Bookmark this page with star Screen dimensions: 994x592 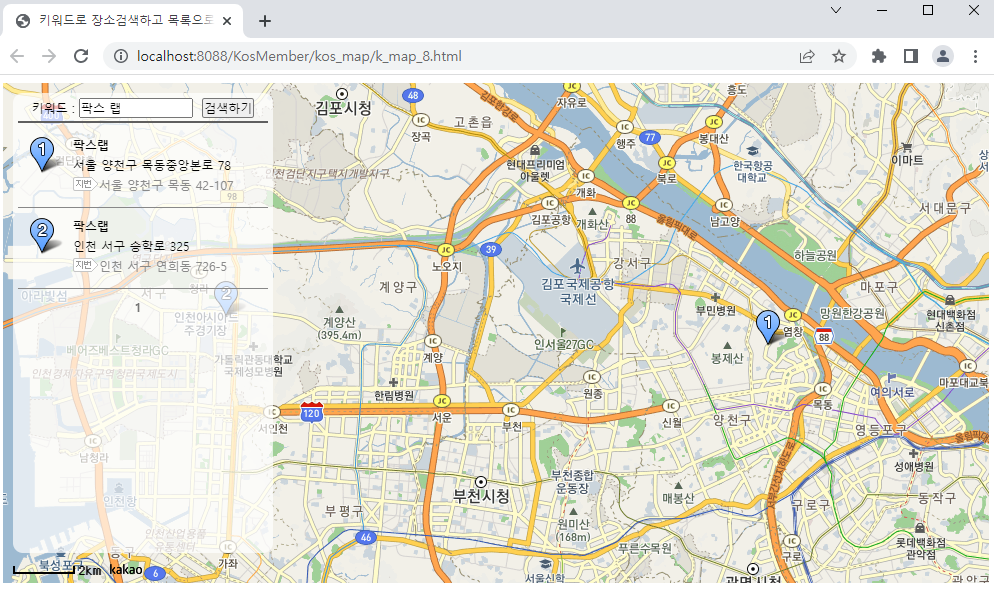839,56
